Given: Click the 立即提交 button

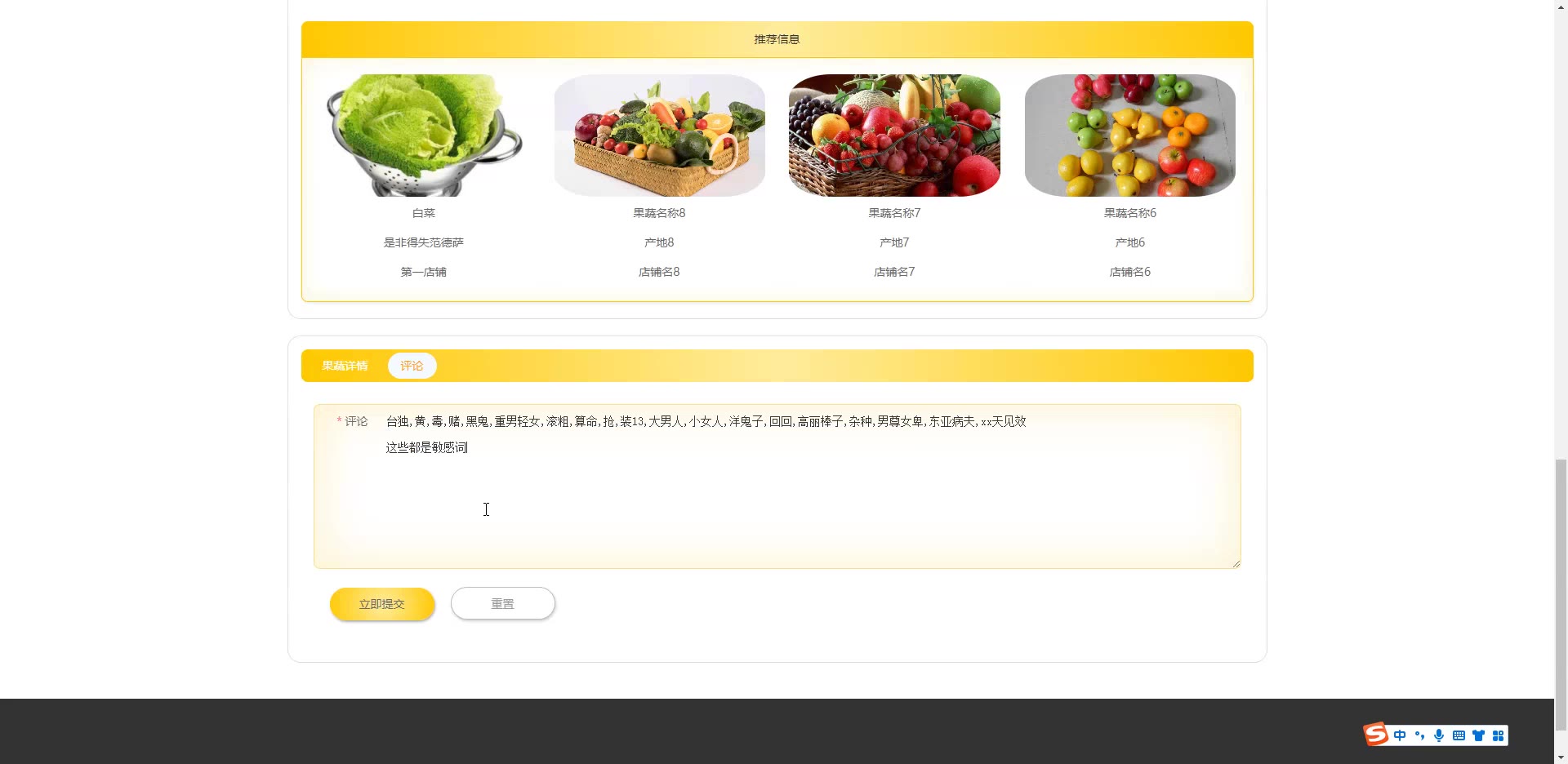Looking at the screenshot, I should (x=382, y=604).
